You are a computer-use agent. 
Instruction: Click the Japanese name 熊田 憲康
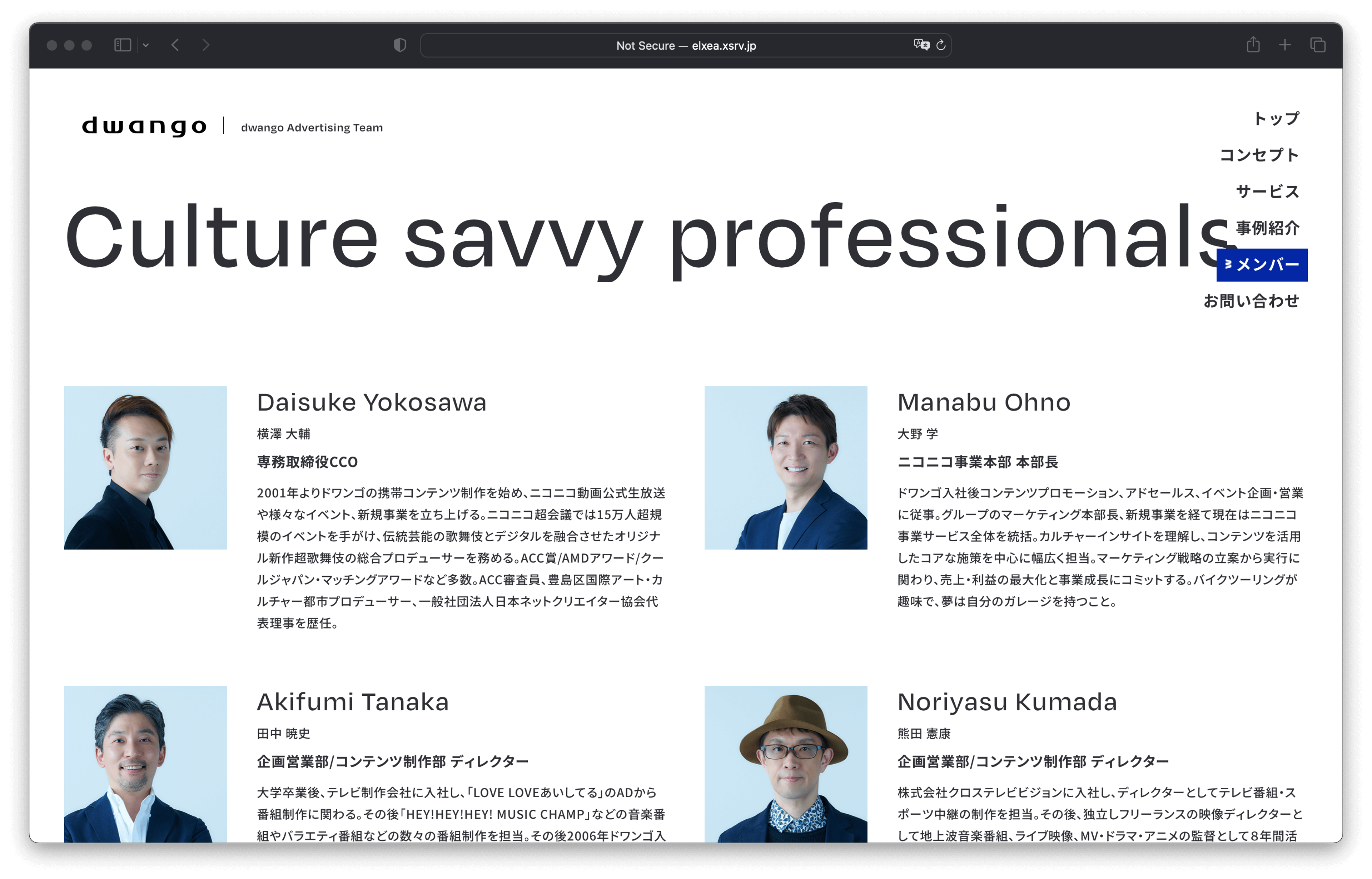pyautogui.click(x=924, y=734)
